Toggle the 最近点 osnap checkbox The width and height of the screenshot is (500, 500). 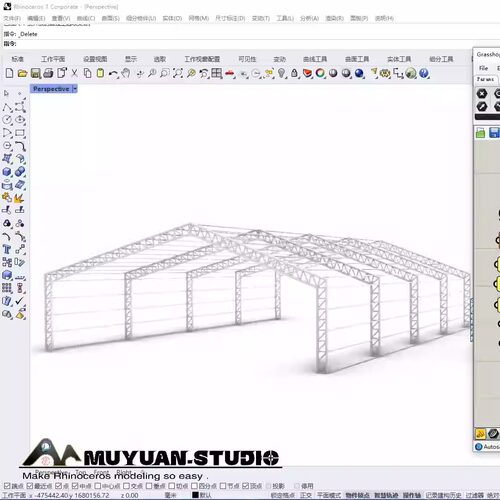coord(30,486)
